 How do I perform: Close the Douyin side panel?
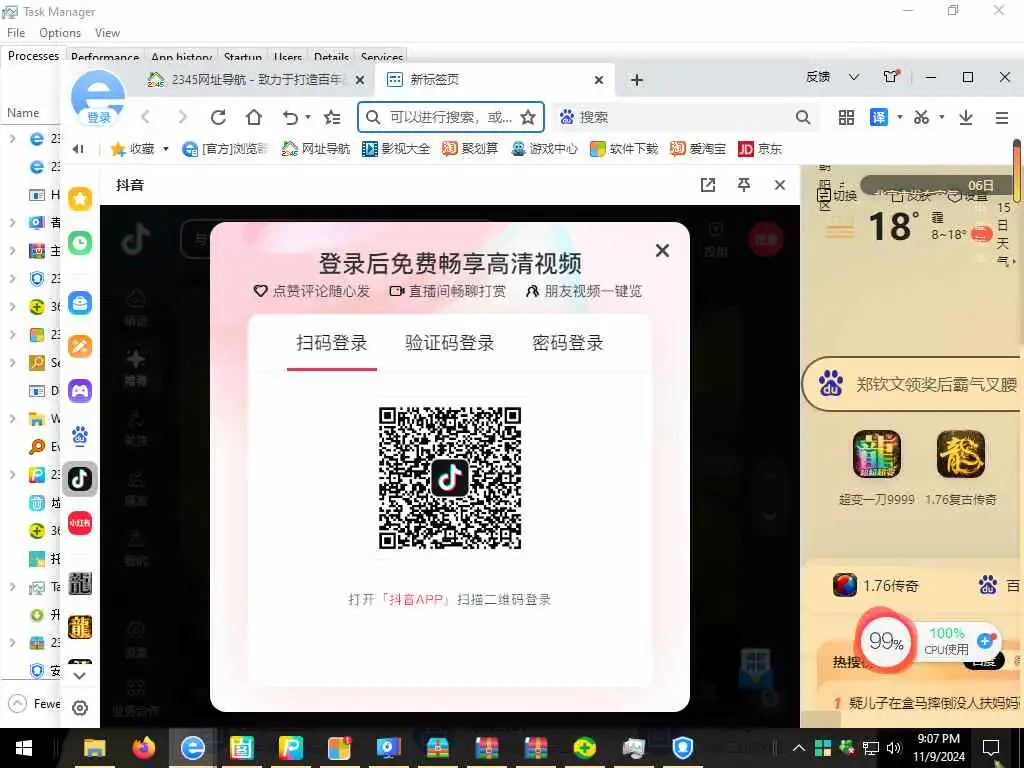click(780, 185)
